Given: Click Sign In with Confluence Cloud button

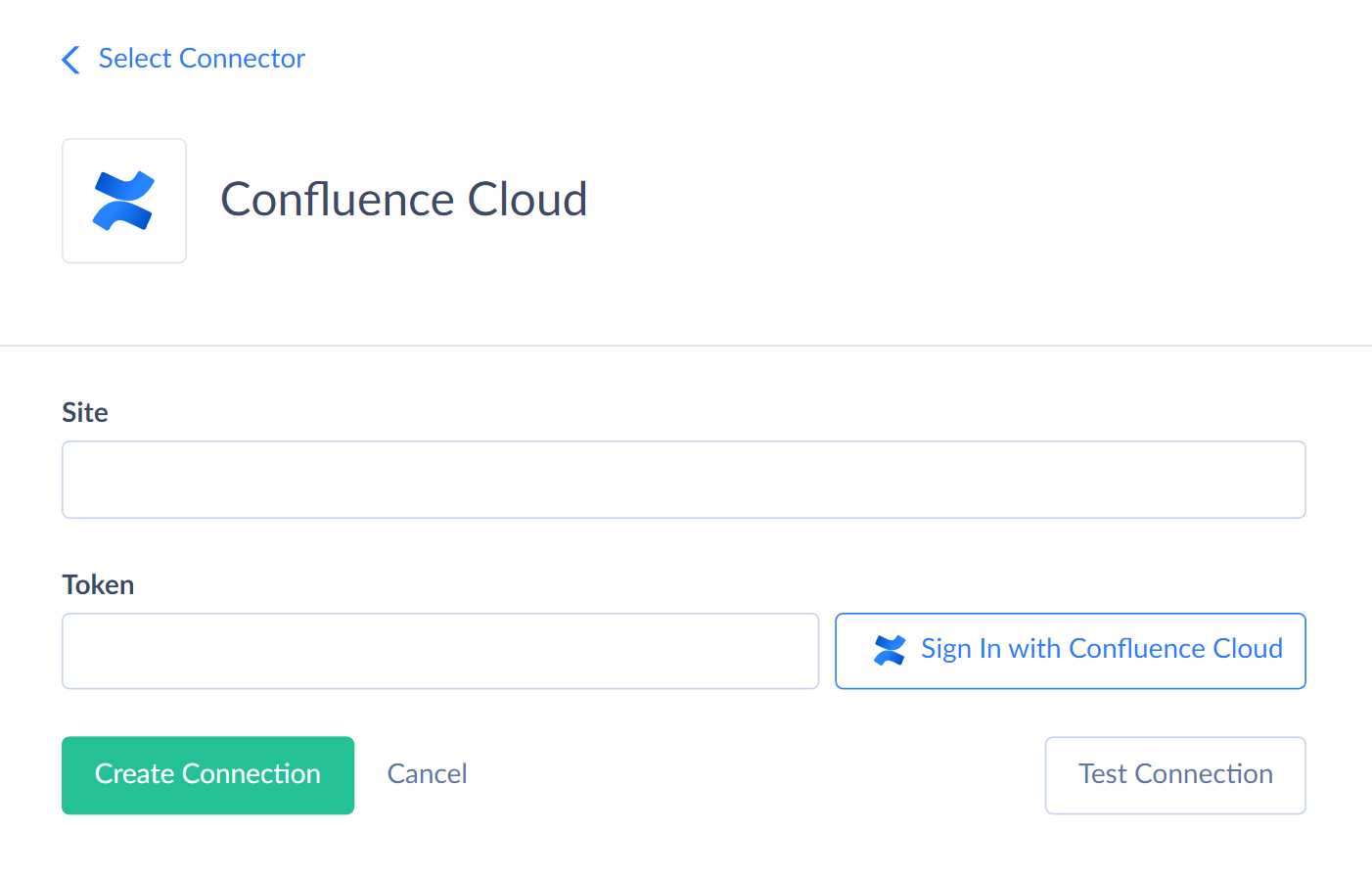Looking at the screenshot, I should [1071, 651].
